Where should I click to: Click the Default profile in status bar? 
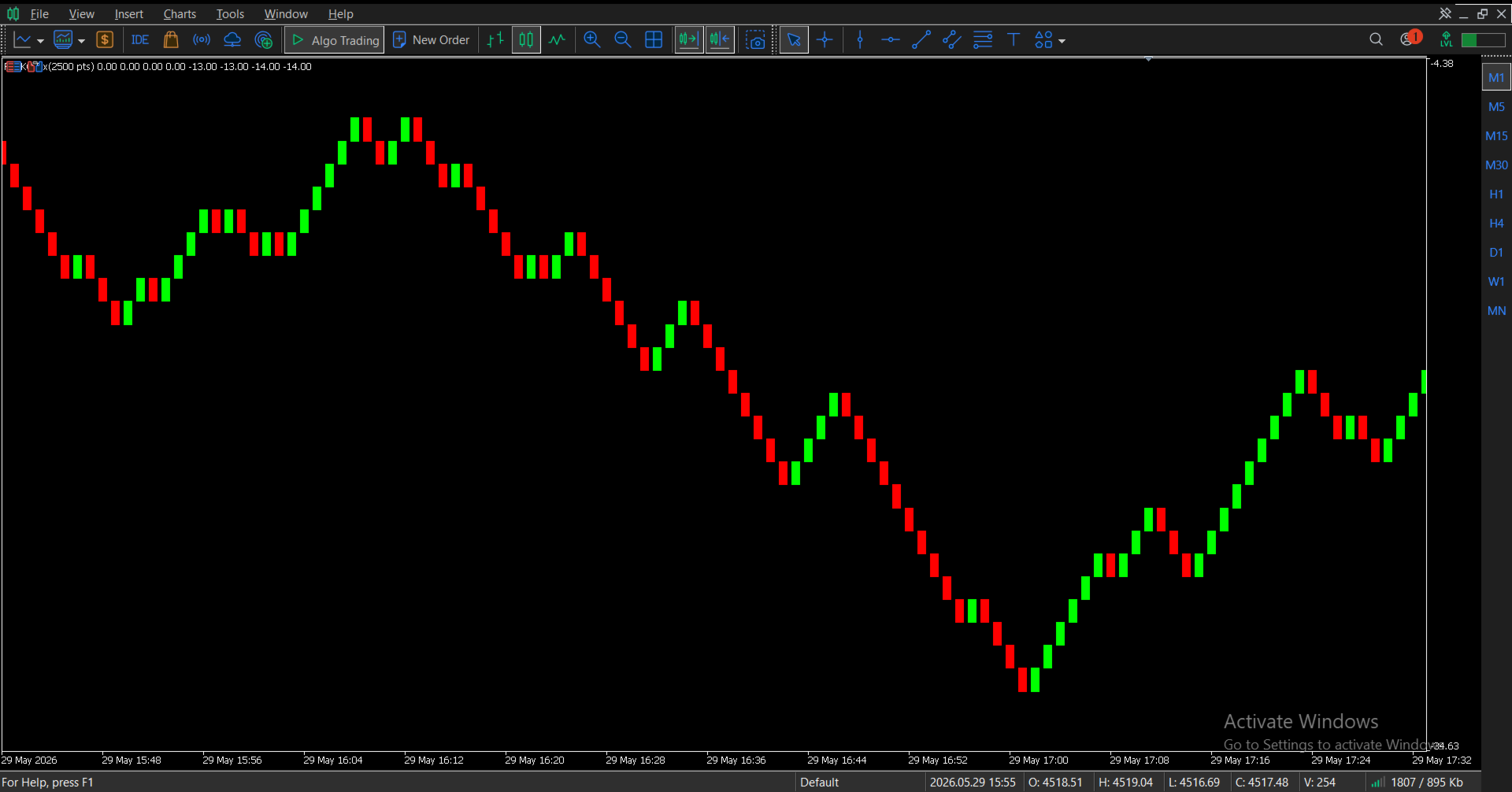pyautogui.click(x=819, y=782)
